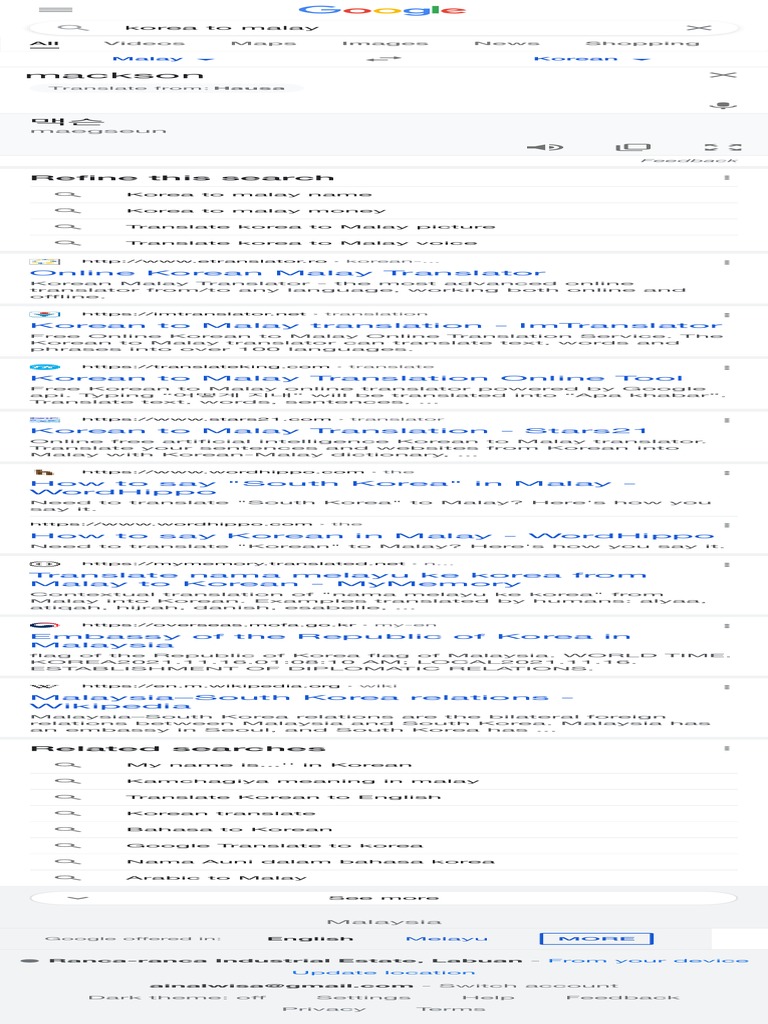The image size is (768, 1024).
Task: Open 'Malaysia–South Korea relations - Wikipedia' result
Action: [x=302, y=702]
